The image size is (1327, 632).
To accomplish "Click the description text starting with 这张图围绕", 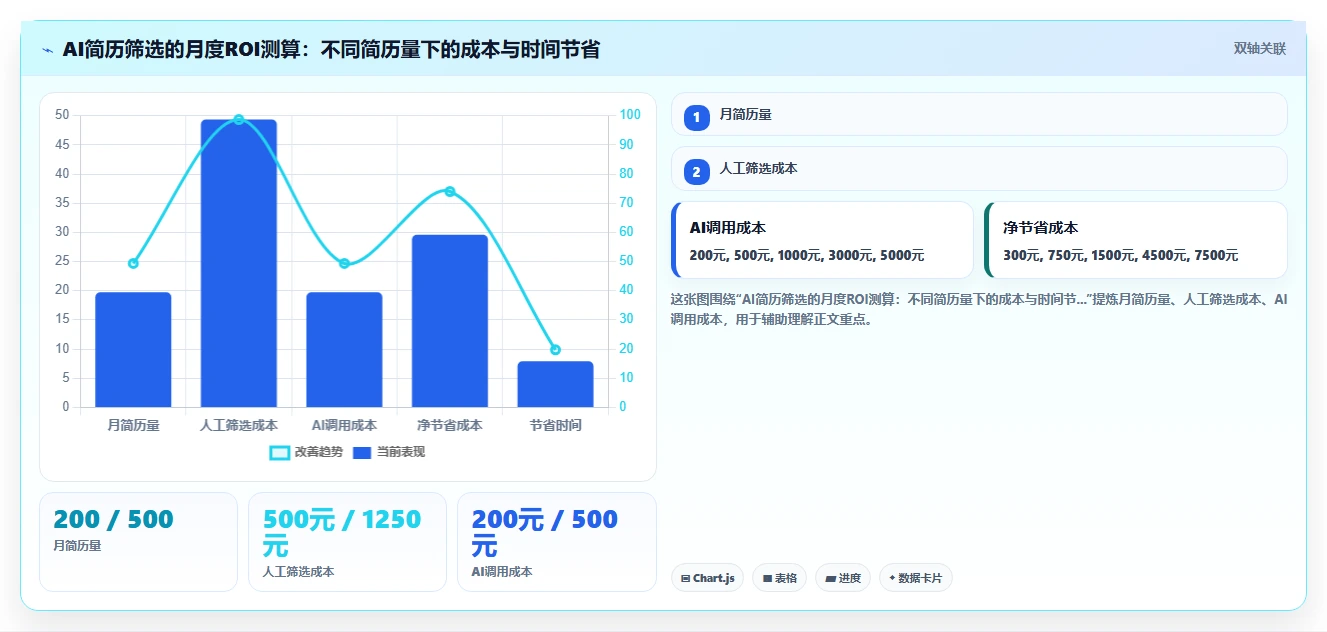I will click(979, 310).
